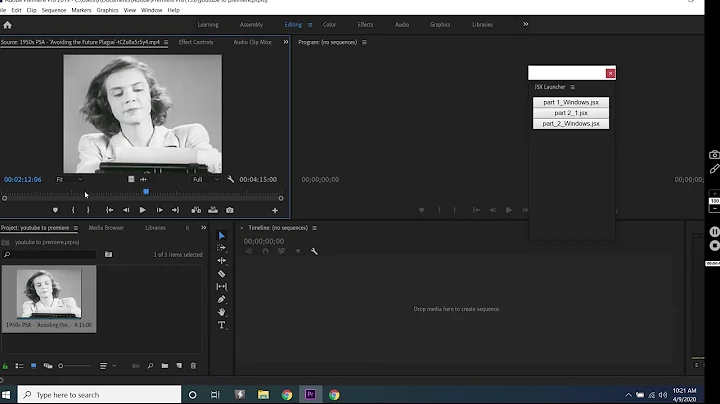Open Timeline display settings wrench

[x=314, y=251]
